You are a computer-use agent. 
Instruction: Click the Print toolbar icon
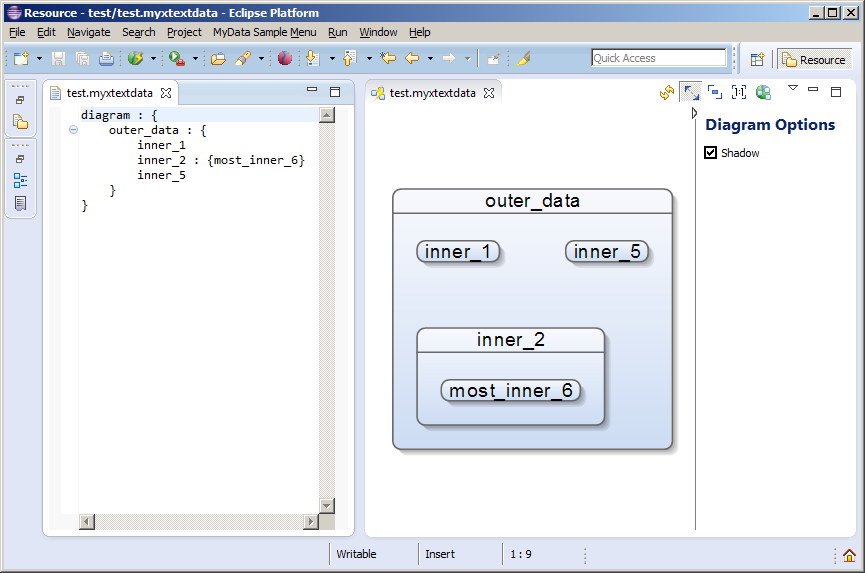point(106,59)
